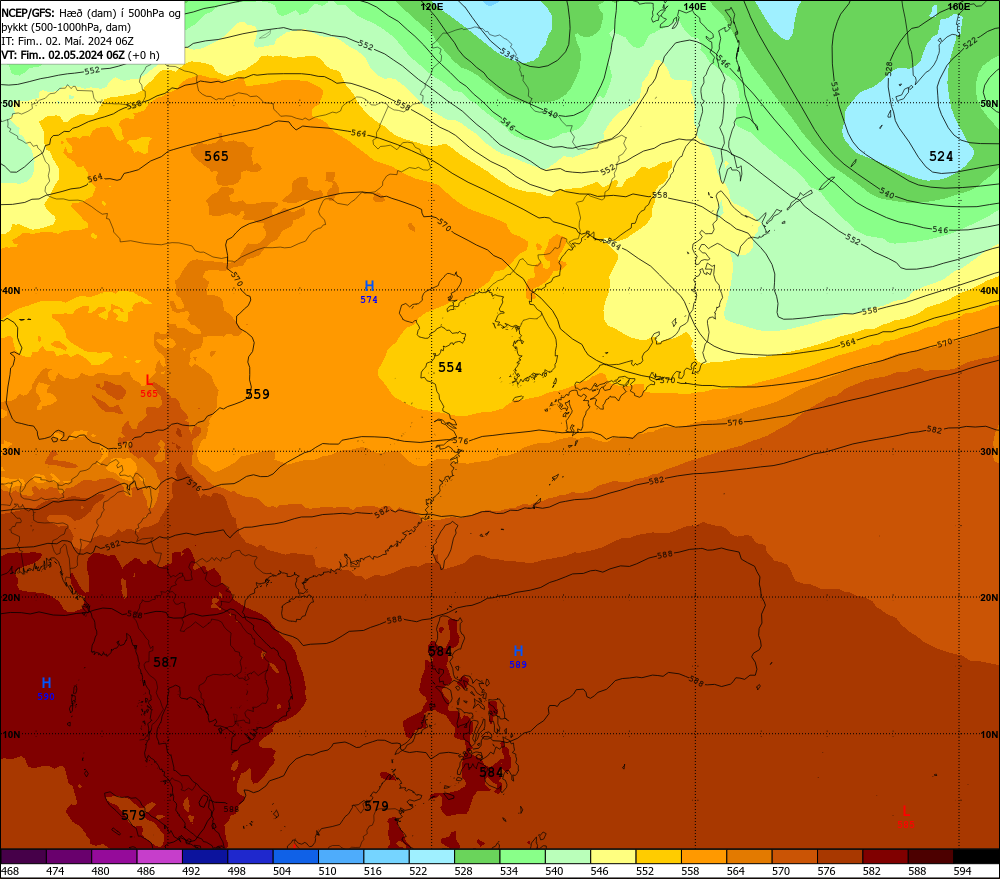Click the '559' thickness value label
The height and width of the screenshot is (879, 1000).
(x=258, y=394)
